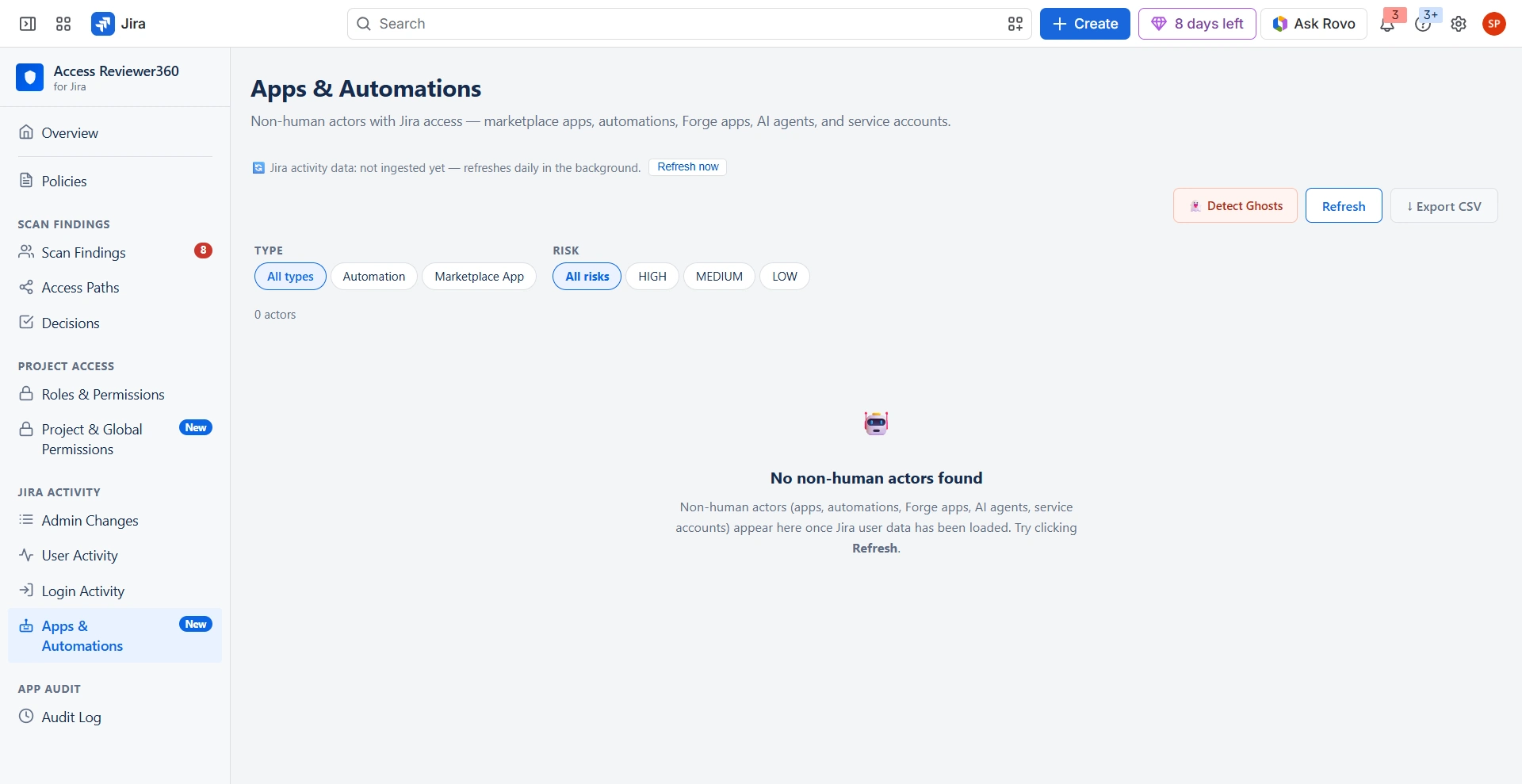This screenshot has width=1522, height=784.
Task: Open the Decisions page
Action: (x=115, y=323)
